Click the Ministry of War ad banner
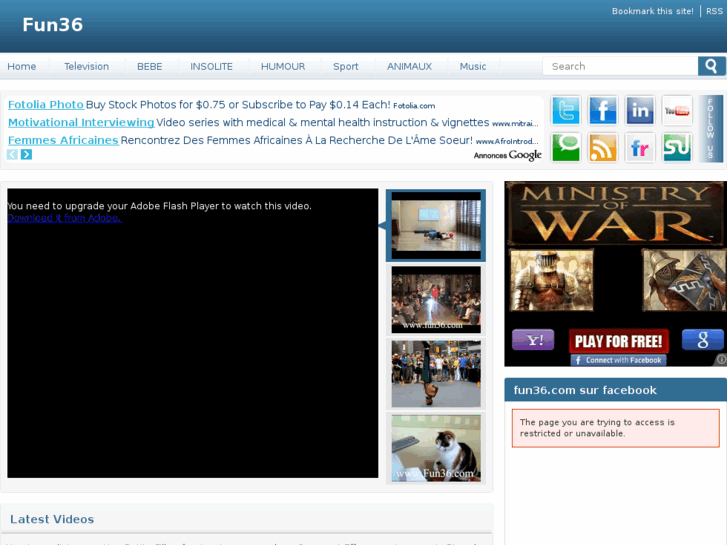The height and width of the screenshot is (545, 727). (x=616, y=274)
